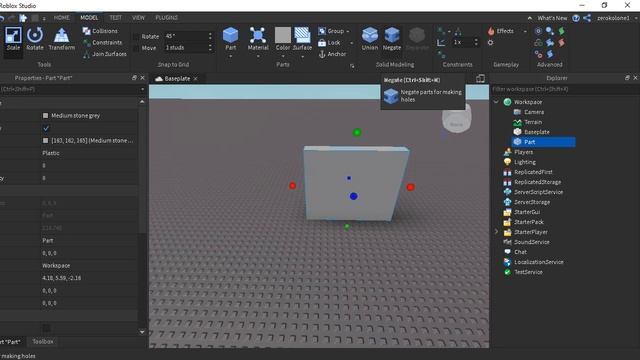Open the VIEW ribbon tab

(138, 18)
